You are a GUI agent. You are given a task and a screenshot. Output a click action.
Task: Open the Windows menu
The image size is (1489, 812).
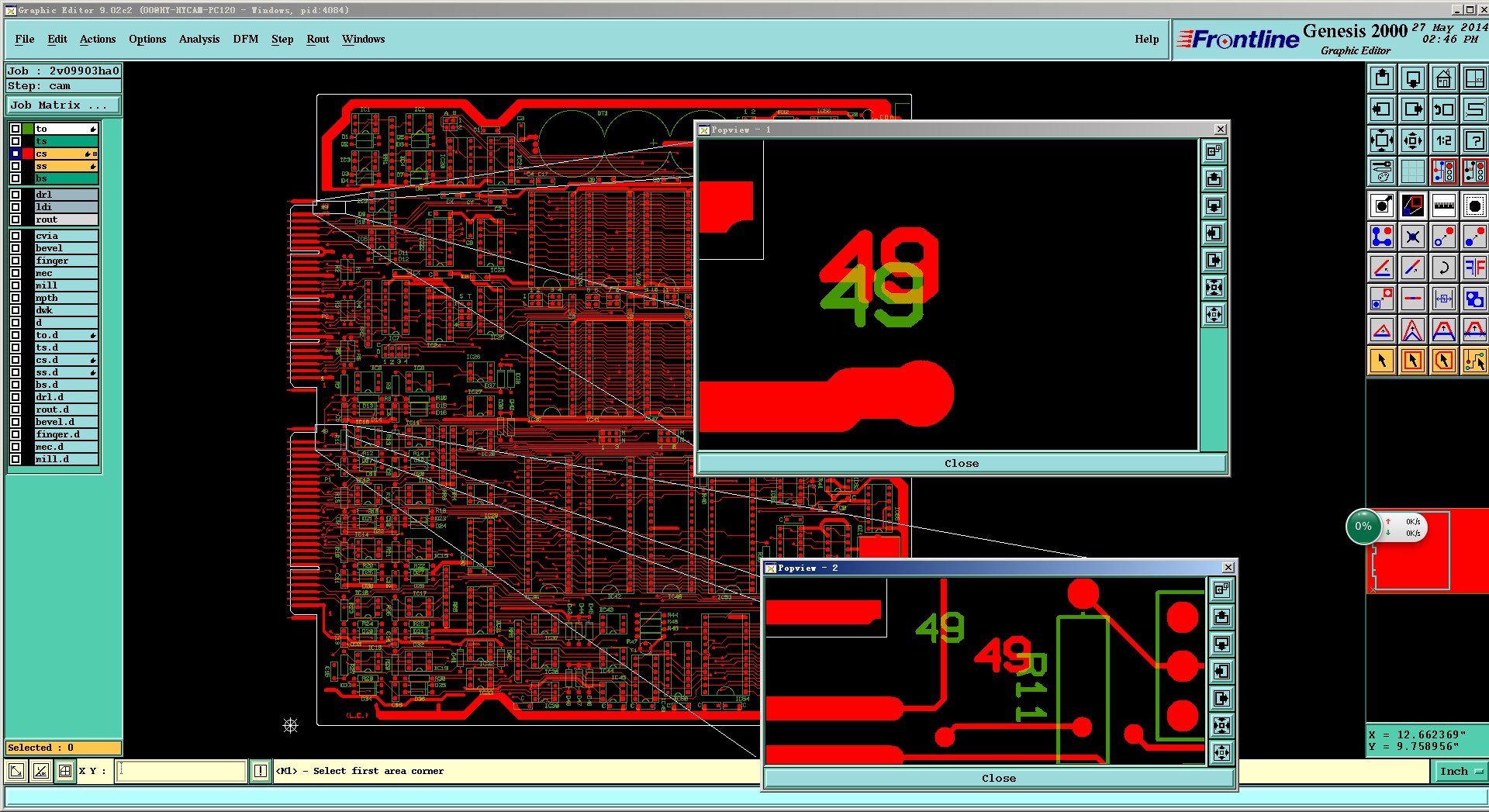coord(364,40)
